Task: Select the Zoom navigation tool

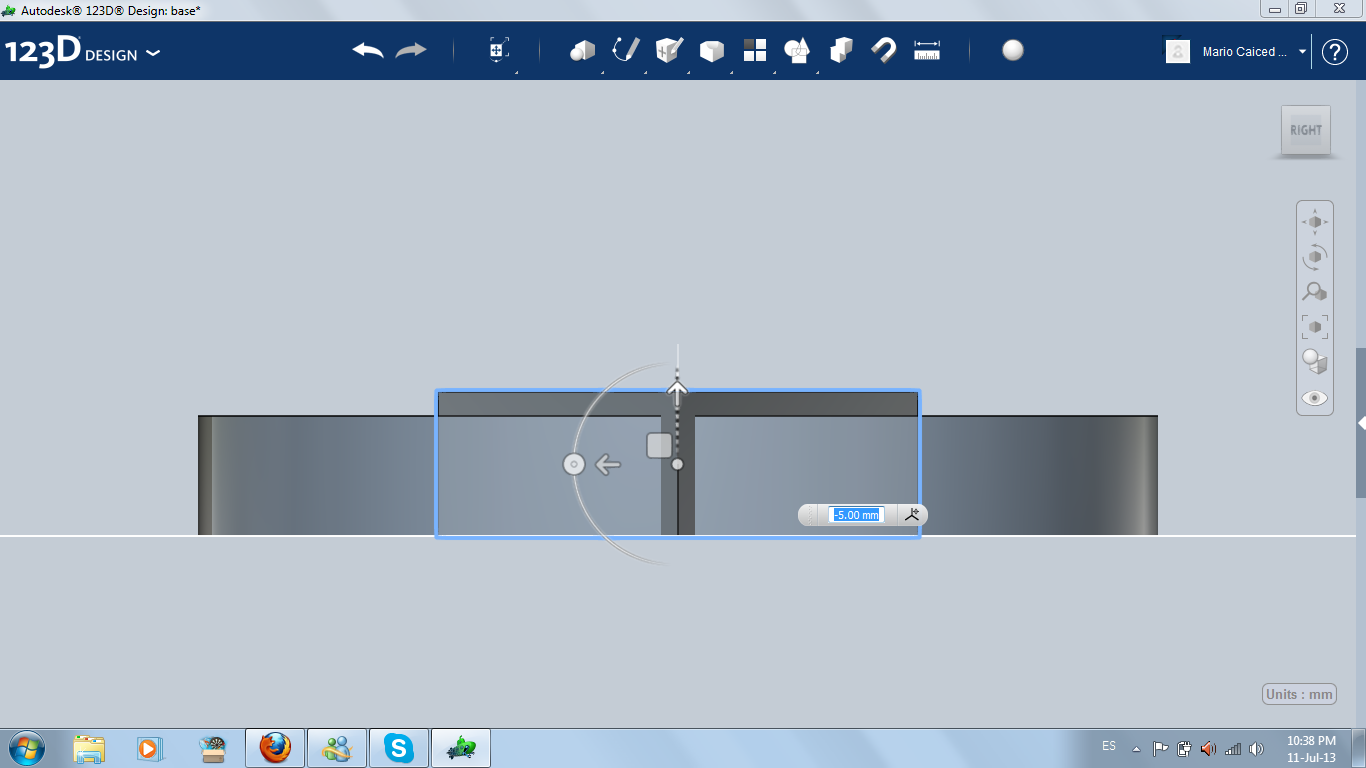Action: 1315,292
